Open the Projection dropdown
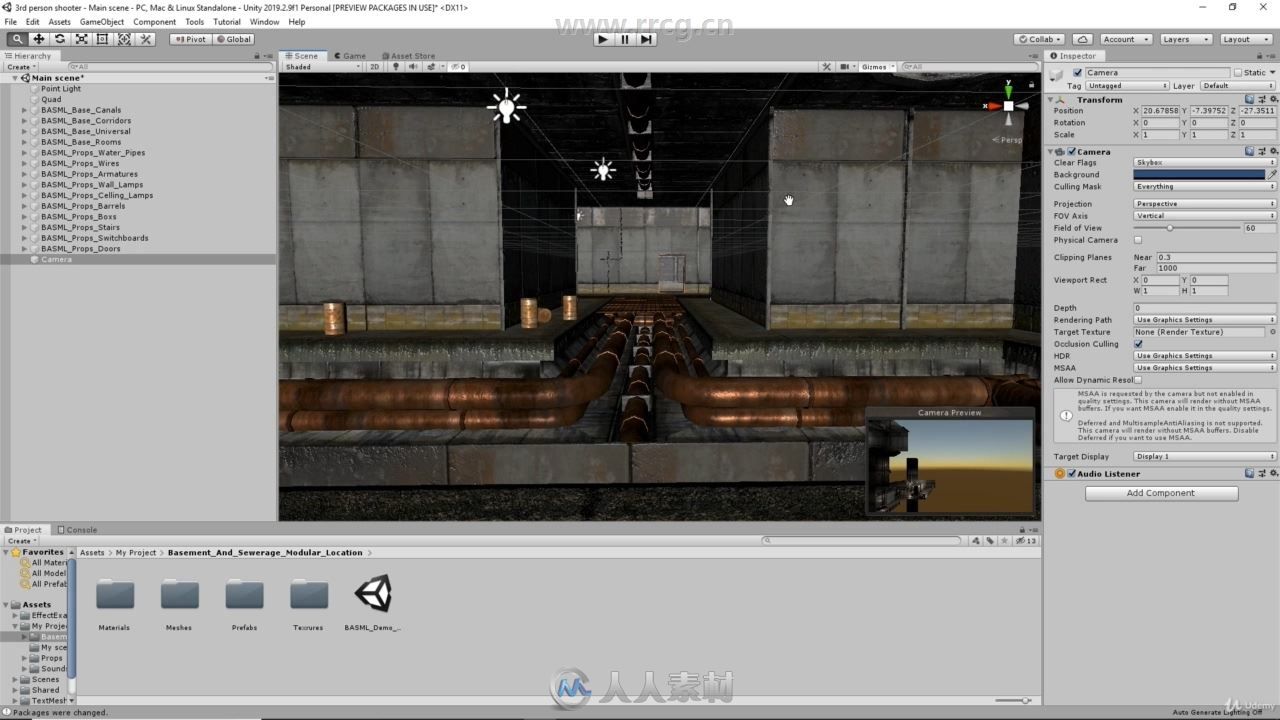Viewport: 1280px width, 720px height. [x=1205, y=204]
